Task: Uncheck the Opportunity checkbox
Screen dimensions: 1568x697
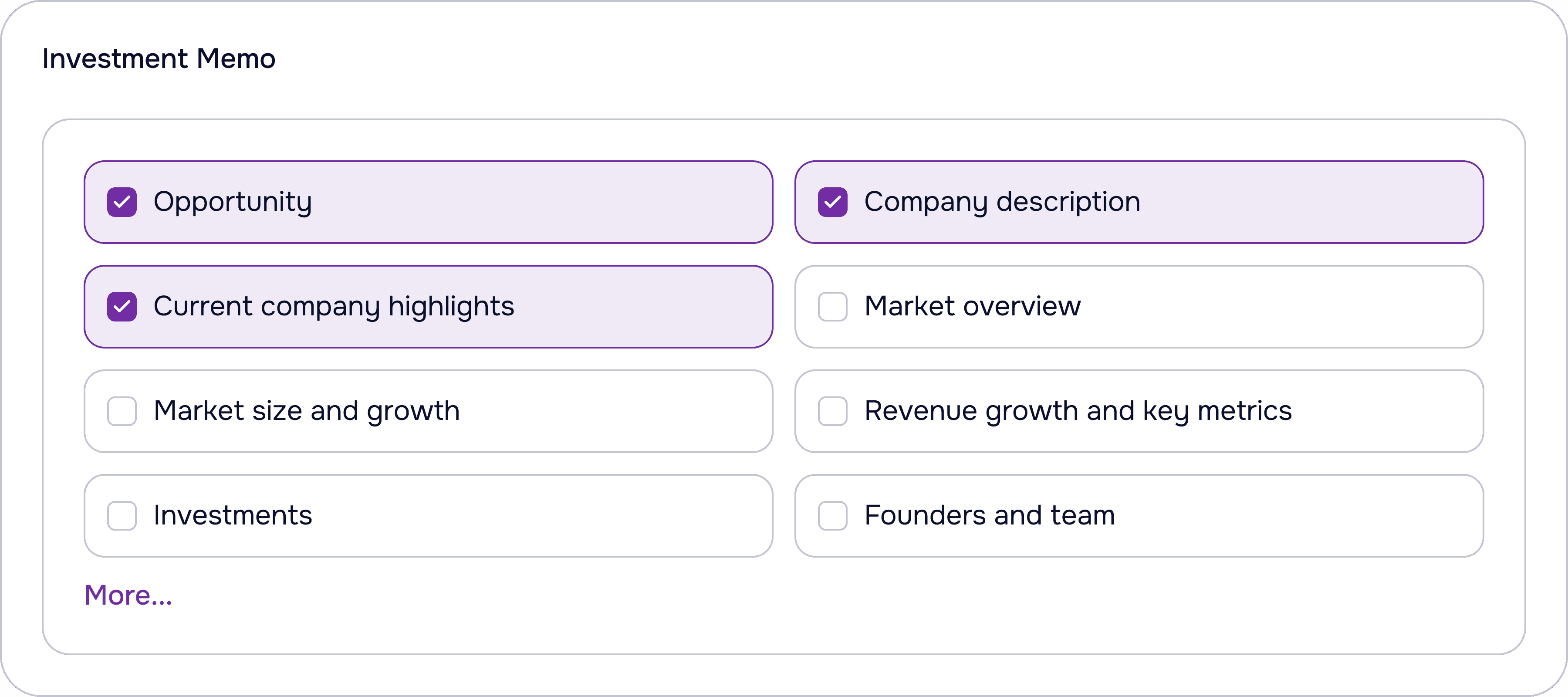Action: [x=122, y=202]
